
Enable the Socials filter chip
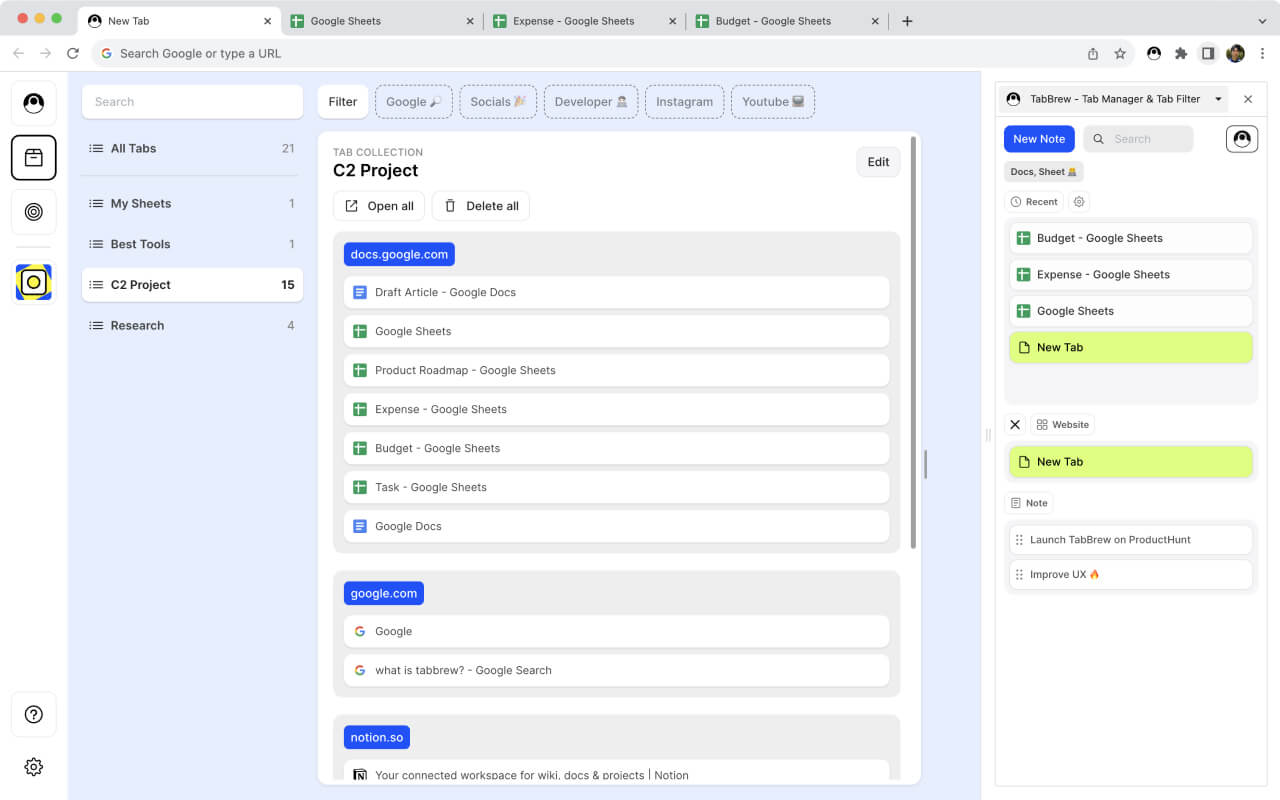498,101
